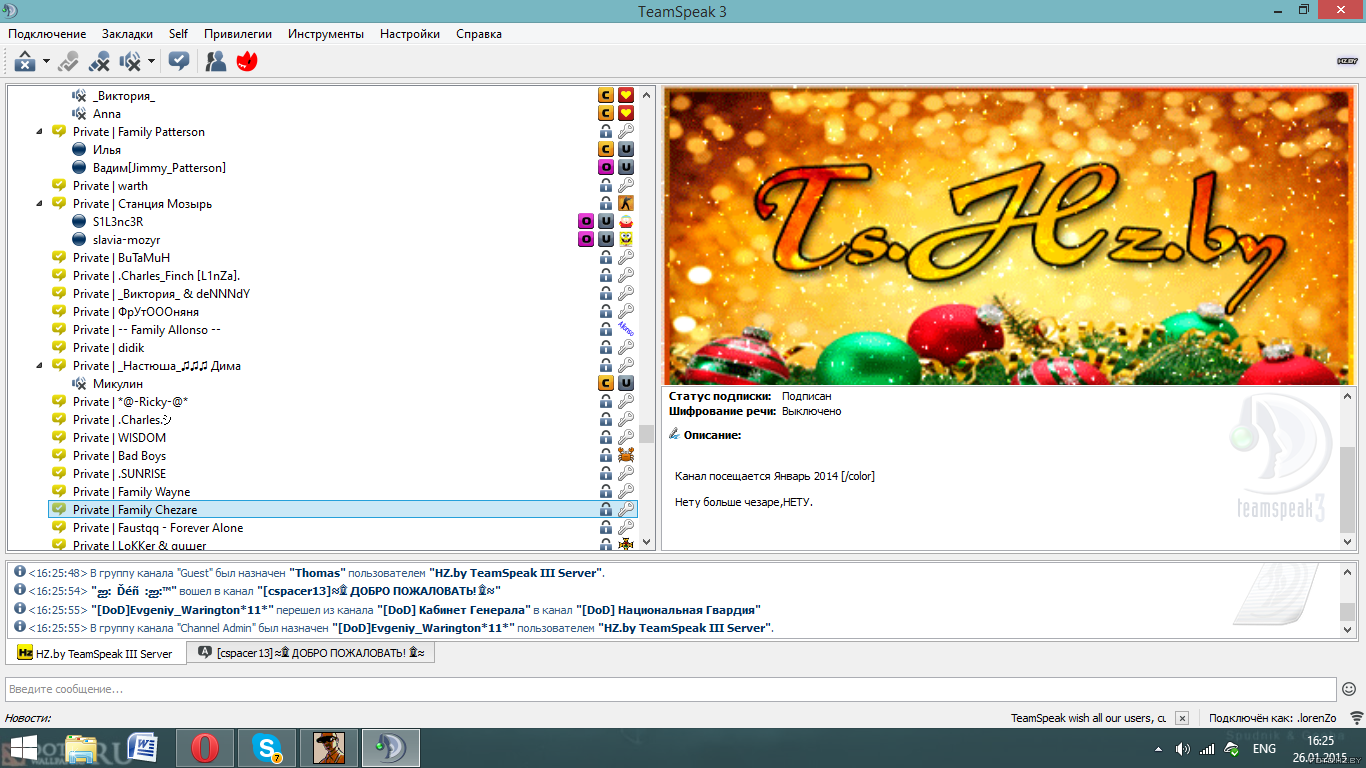Close the news ticker with x button
Viewport: 1366px width, 768px height.
[x=1182, y=718]
